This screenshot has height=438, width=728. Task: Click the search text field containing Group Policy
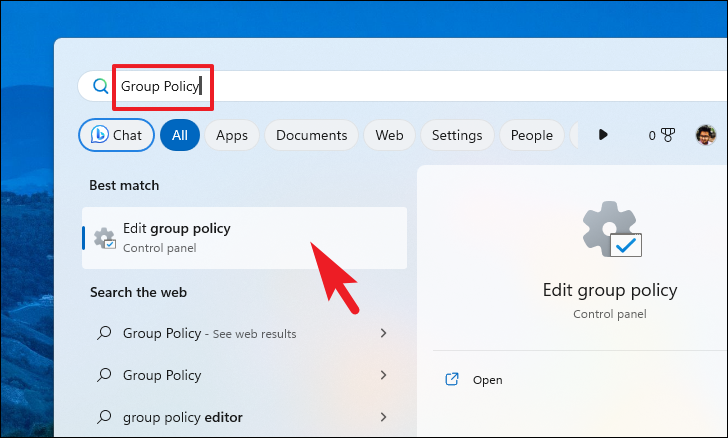tap(402, 86)
